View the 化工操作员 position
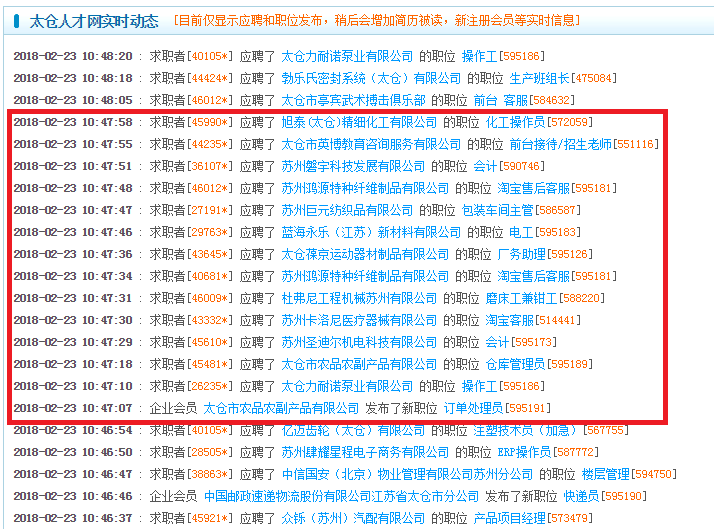This screenshot has width=714, height=529. [x=515, y=122]
